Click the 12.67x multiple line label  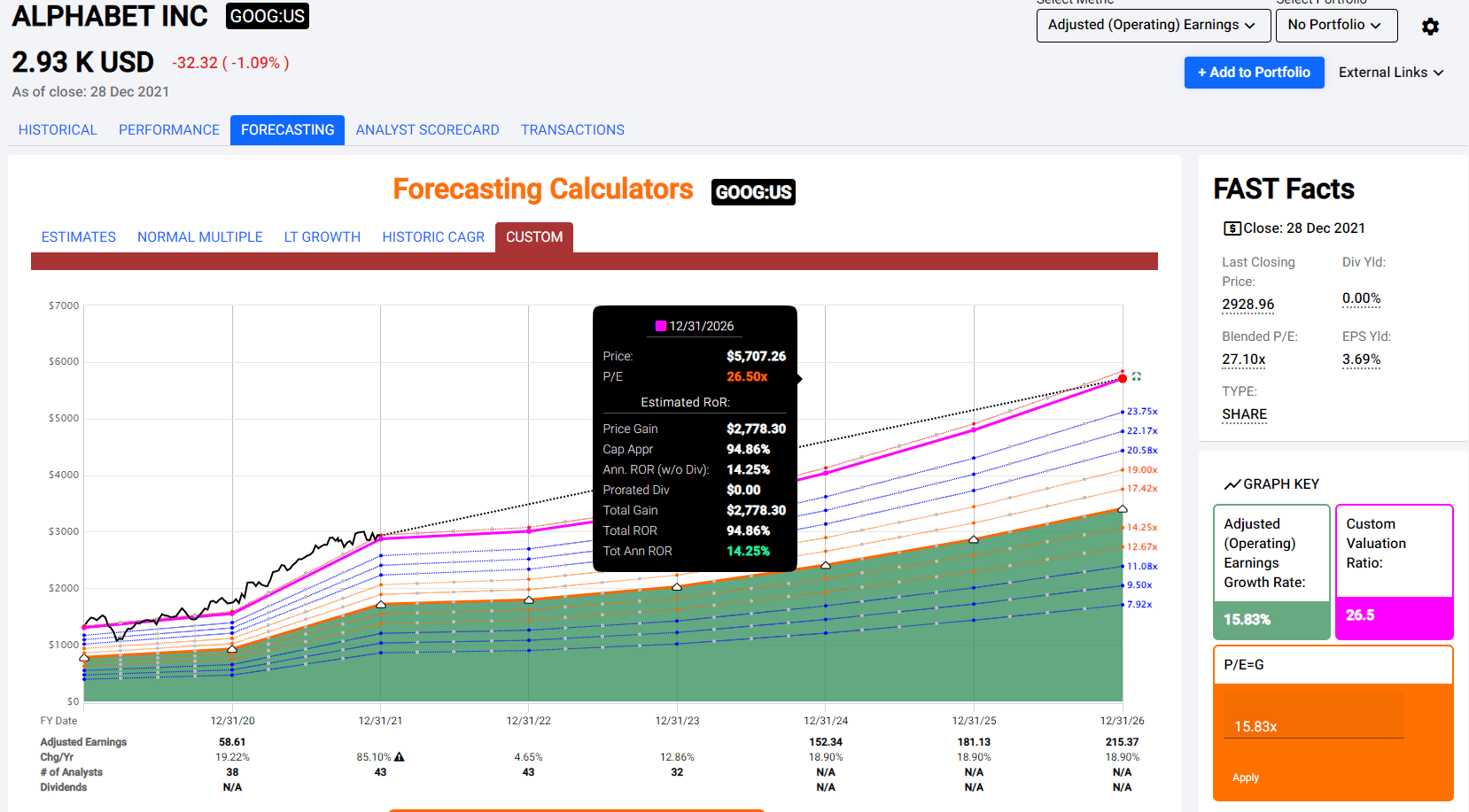click(x=1142, y=547)
